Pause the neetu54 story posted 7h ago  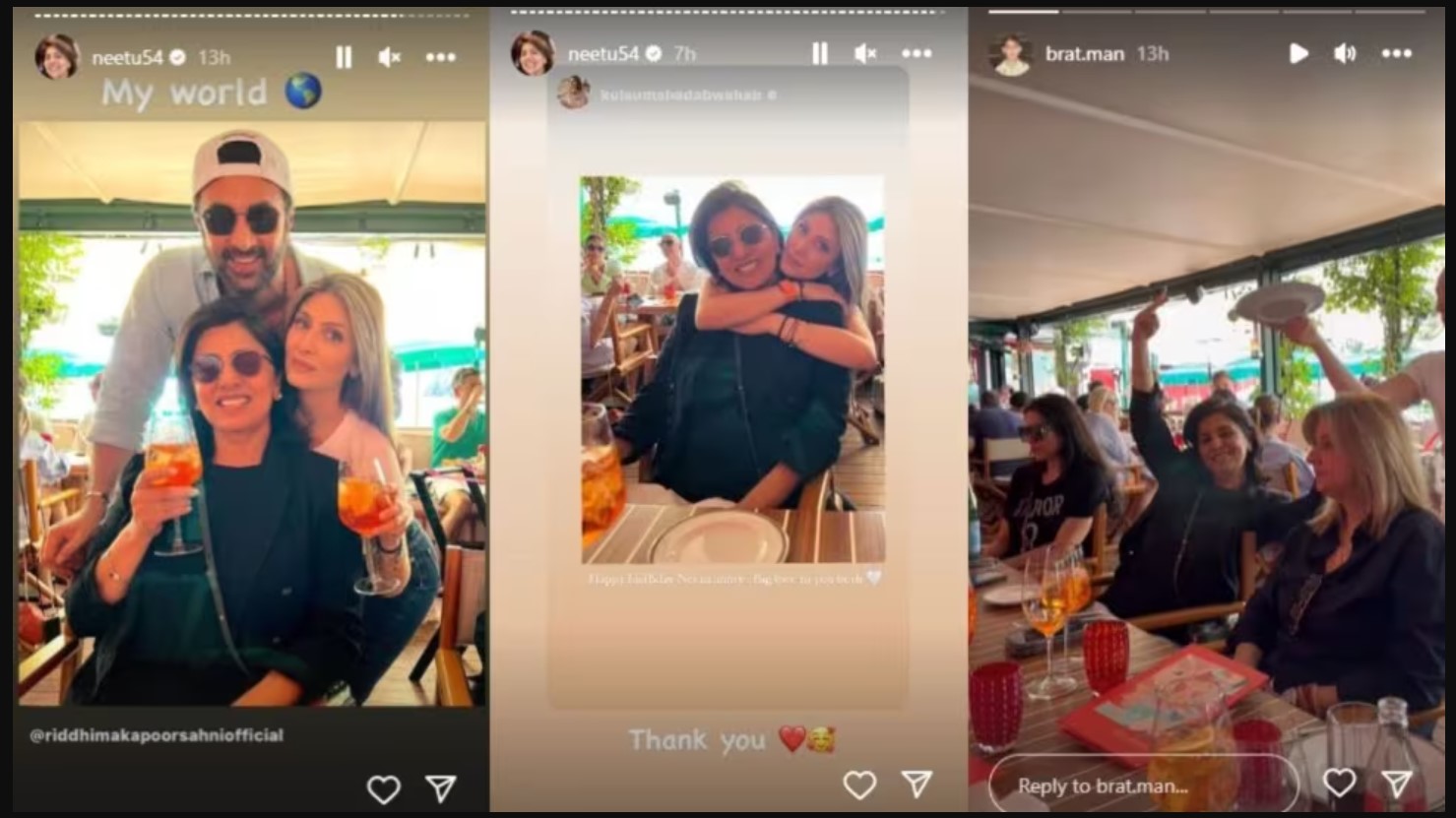(x=819, y=53)
